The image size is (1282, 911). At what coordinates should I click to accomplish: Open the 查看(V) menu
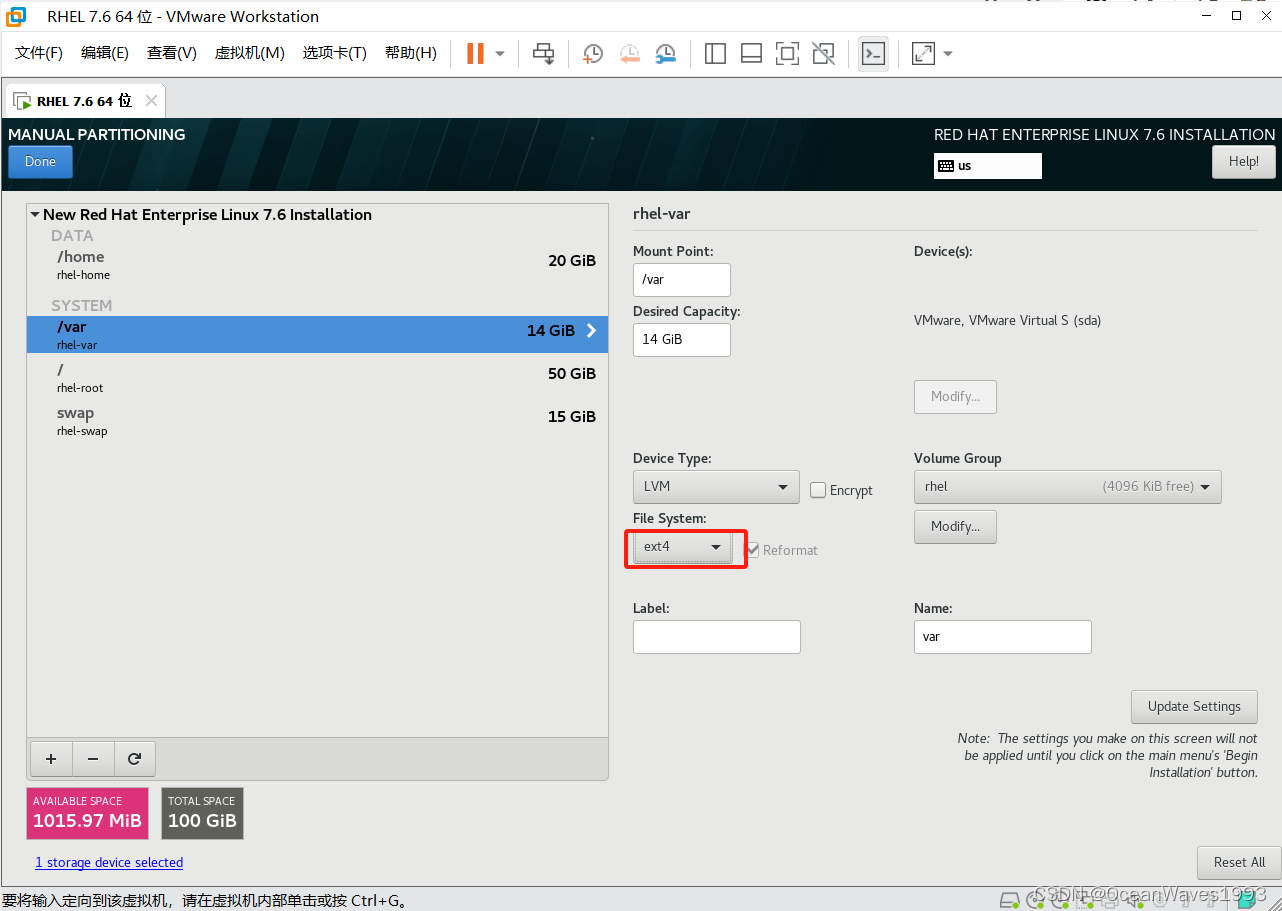click(x=172, y=53)
